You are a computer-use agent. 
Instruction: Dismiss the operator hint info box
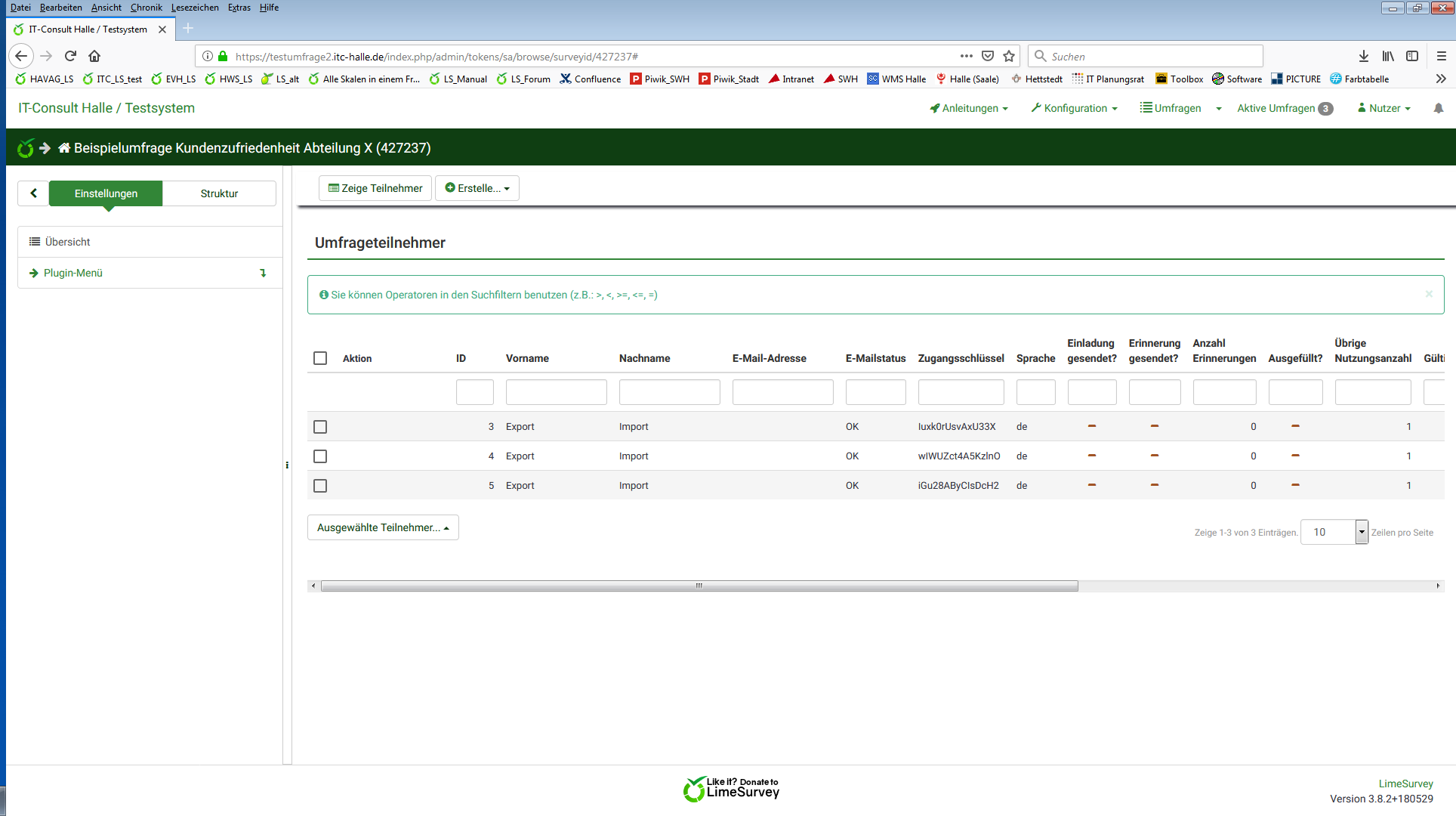[x=1429, y=294]
